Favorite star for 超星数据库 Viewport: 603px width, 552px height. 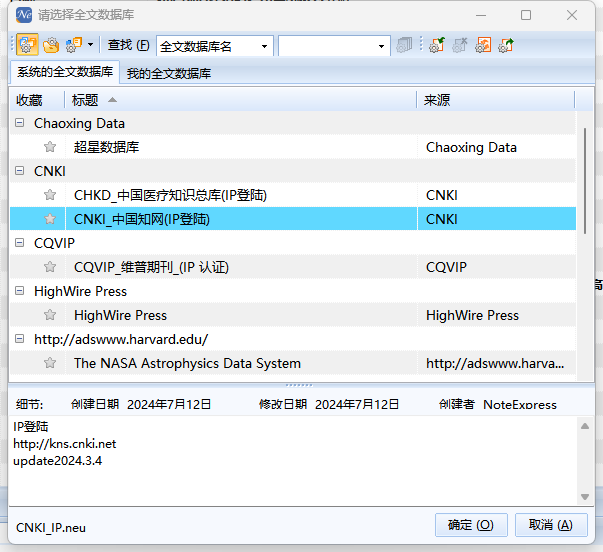pos(50,147)
